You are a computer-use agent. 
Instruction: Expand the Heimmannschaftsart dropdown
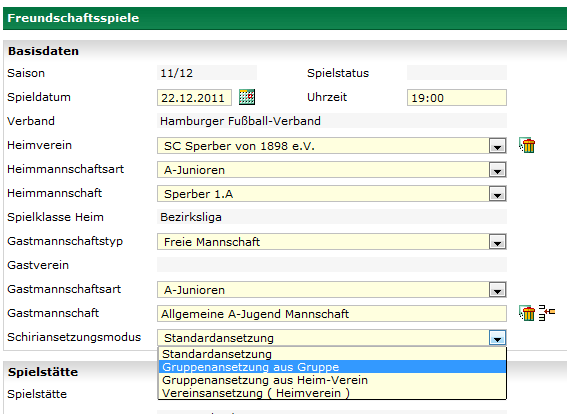click(498, 170)
